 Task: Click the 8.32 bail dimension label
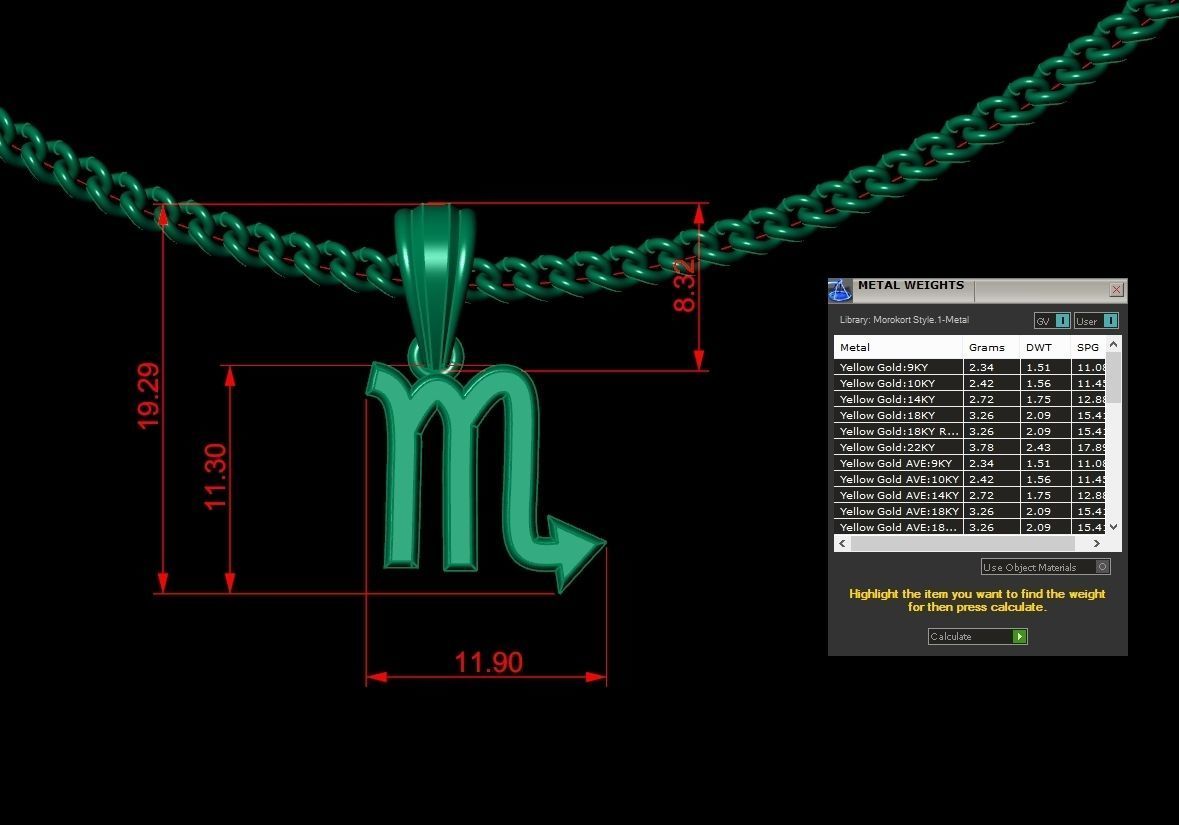tap(685, 285)
